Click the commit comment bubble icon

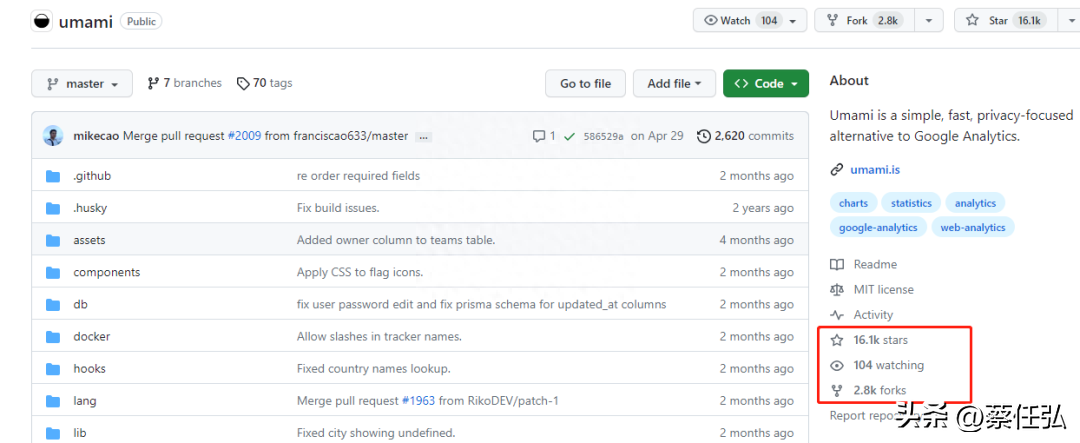539,136
